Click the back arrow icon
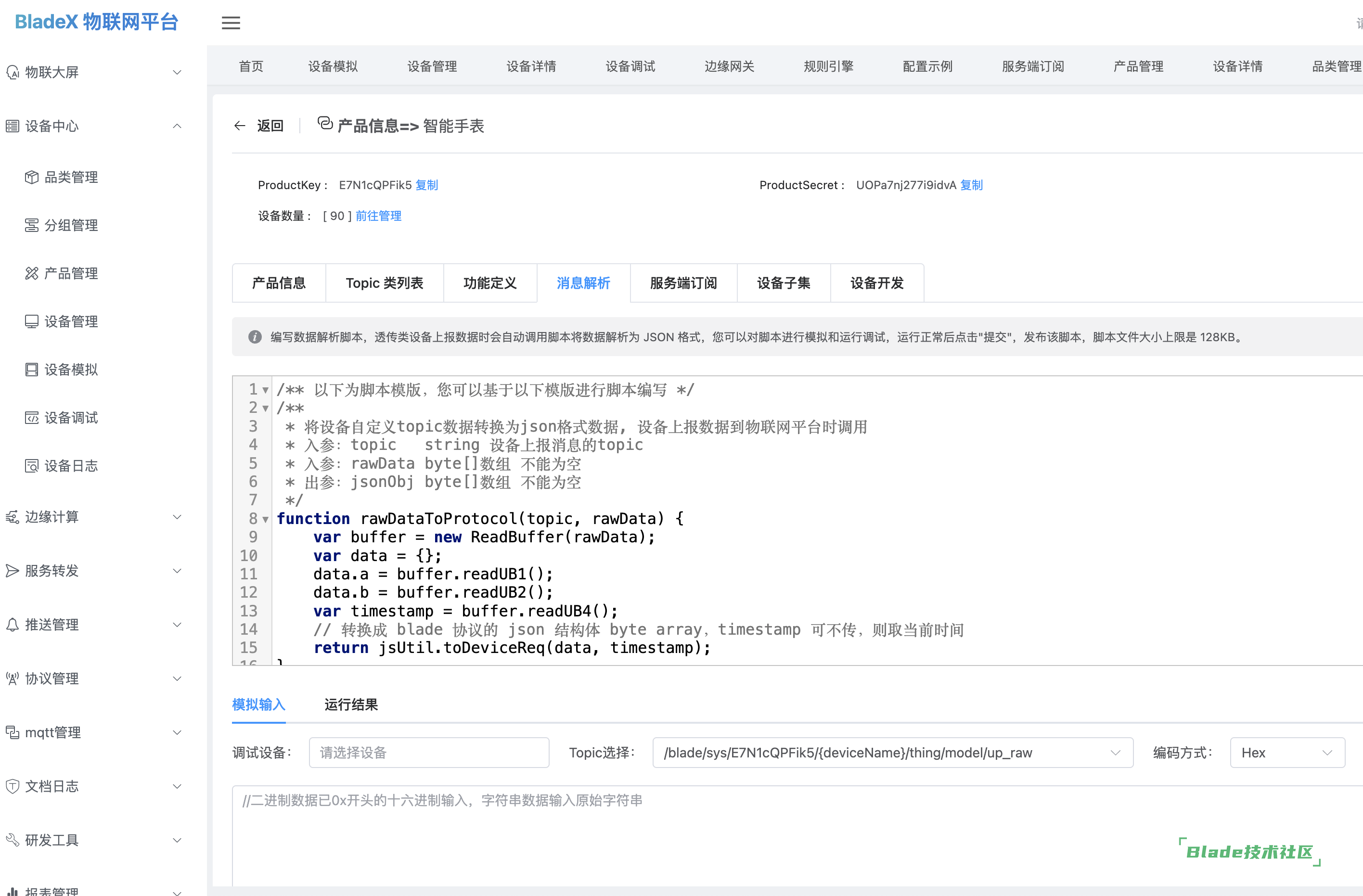Image resolution: width=1363 pixels, height=896 pixels. point(239,126)
